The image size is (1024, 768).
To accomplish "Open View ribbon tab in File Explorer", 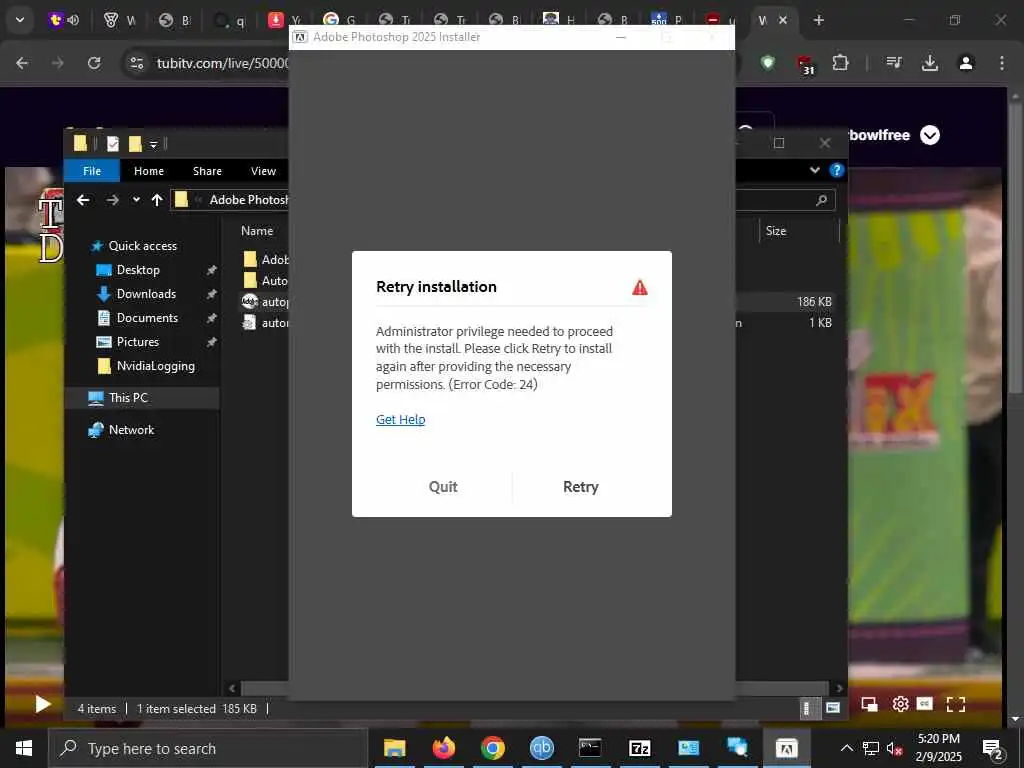I will tap(263, 171).
